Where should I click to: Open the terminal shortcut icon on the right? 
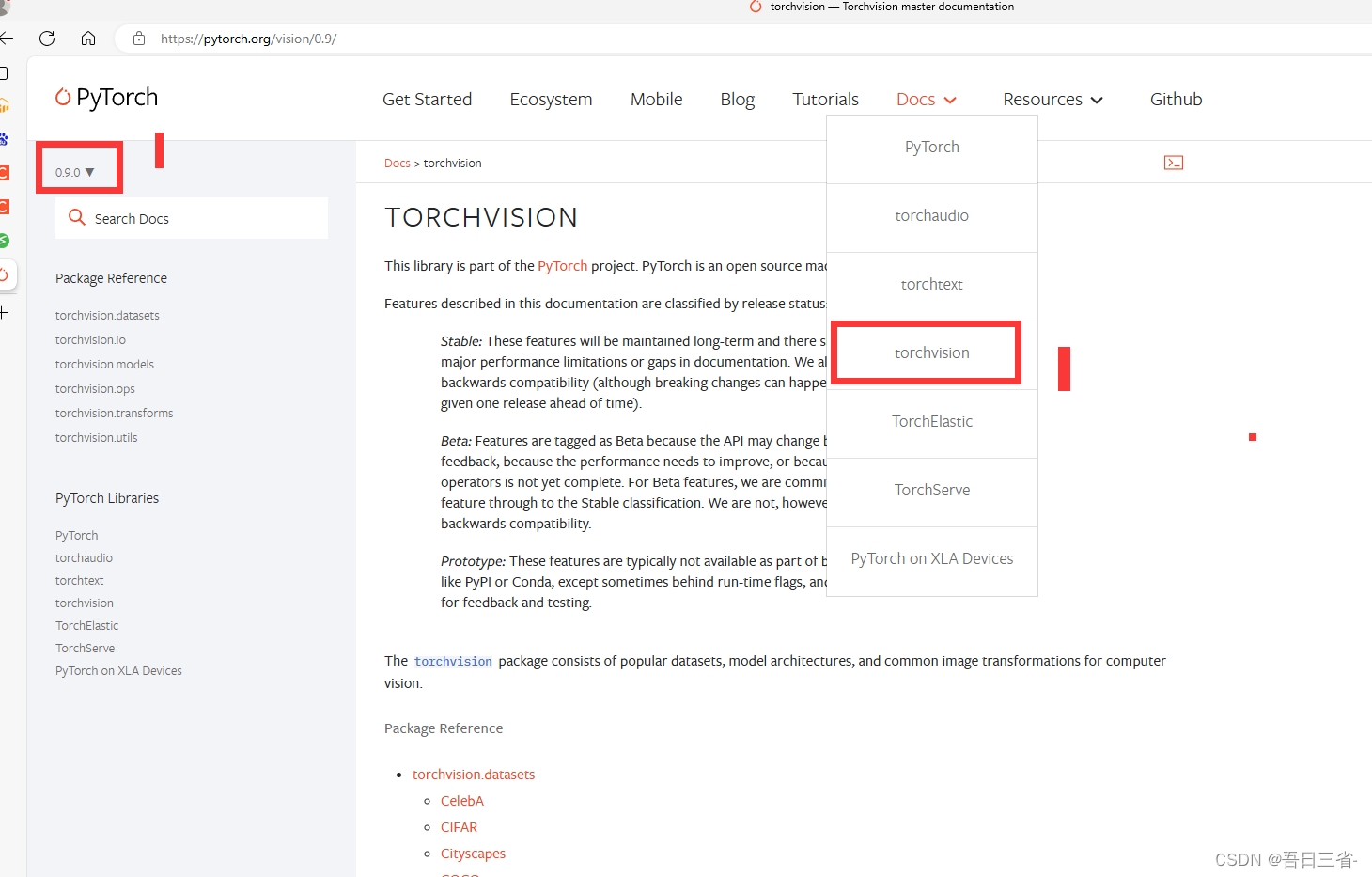pos(1174,163)
